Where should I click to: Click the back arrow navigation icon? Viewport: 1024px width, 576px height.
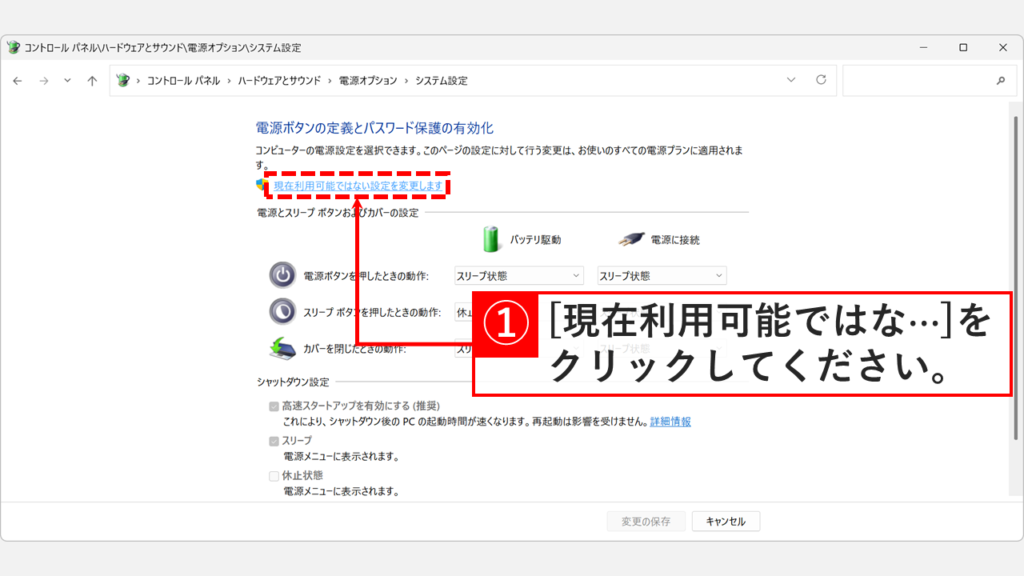pos(17,80)
